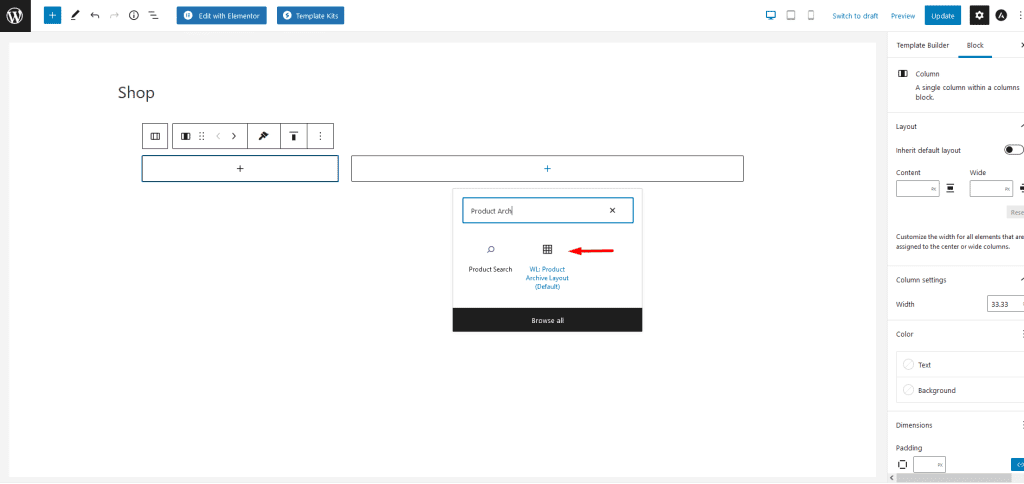The image size is (1024, 484).
Task: Open block options three-dot menu
Action: 320,136
